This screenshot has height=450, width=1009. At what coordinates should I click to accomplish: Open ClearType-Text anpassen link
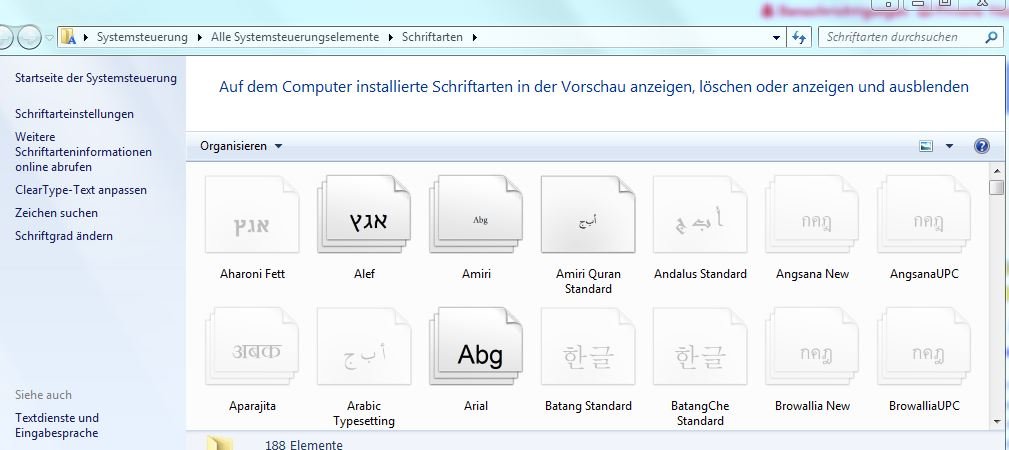[x=81, y=190]
